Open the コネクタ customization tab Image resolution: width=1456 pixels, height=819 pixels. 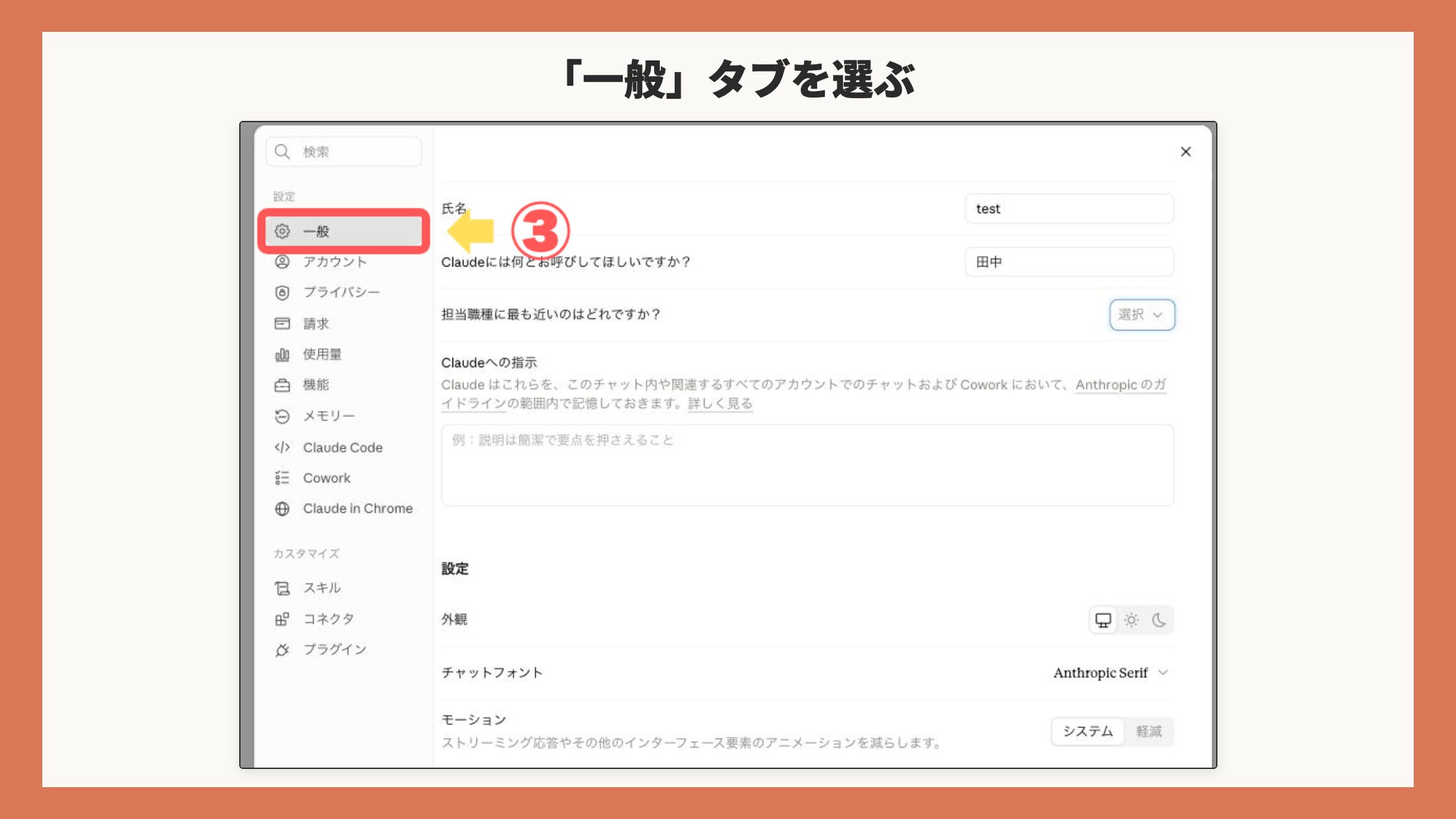point(344,619)
